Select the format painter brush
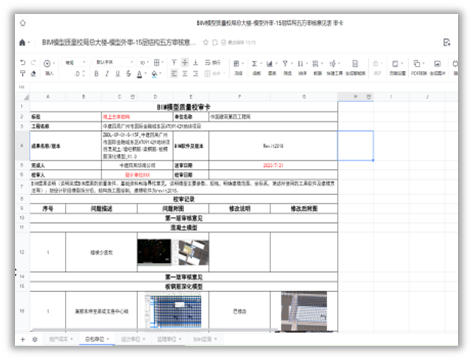The image size is (473, 360). (x=23, y=73)
